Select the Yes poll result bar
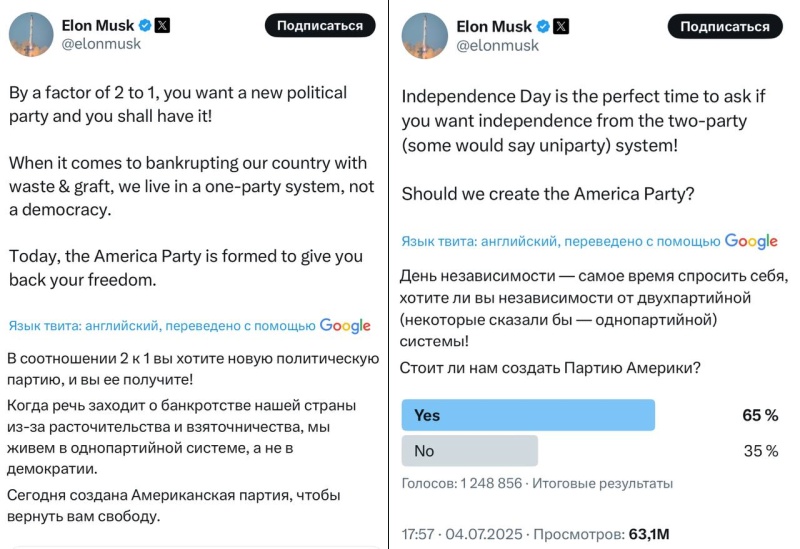The image size is (800, 549). tap(528, 415)
